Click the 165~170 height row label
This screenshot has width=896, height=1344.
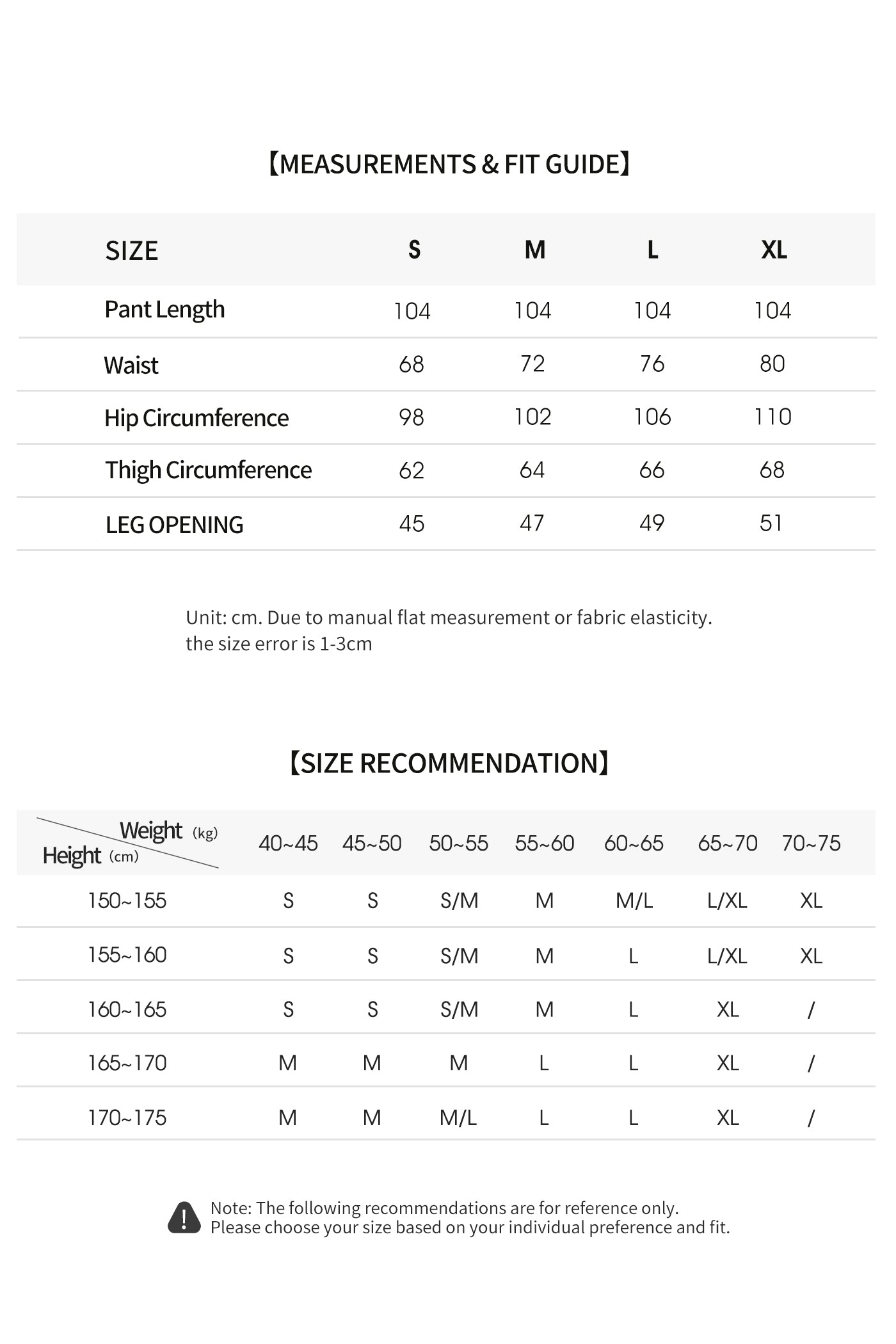pos(127,1063)
